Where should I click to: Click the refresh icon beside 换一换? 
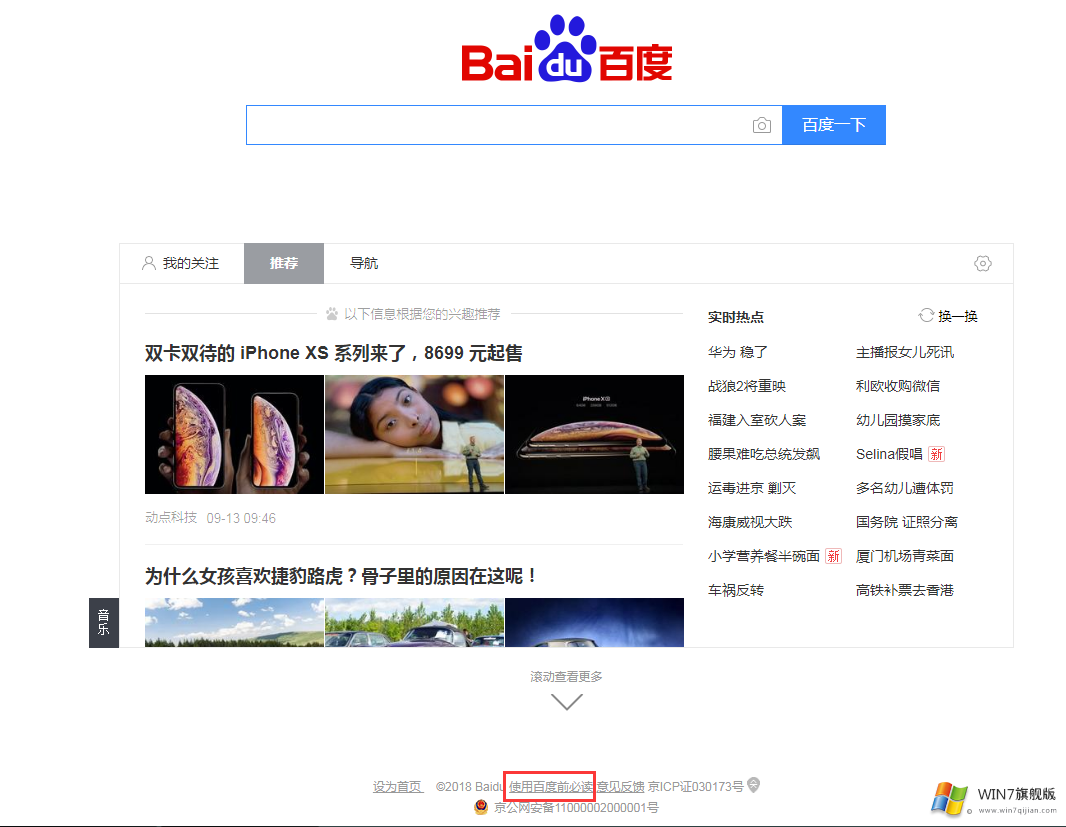click(926, 316)
